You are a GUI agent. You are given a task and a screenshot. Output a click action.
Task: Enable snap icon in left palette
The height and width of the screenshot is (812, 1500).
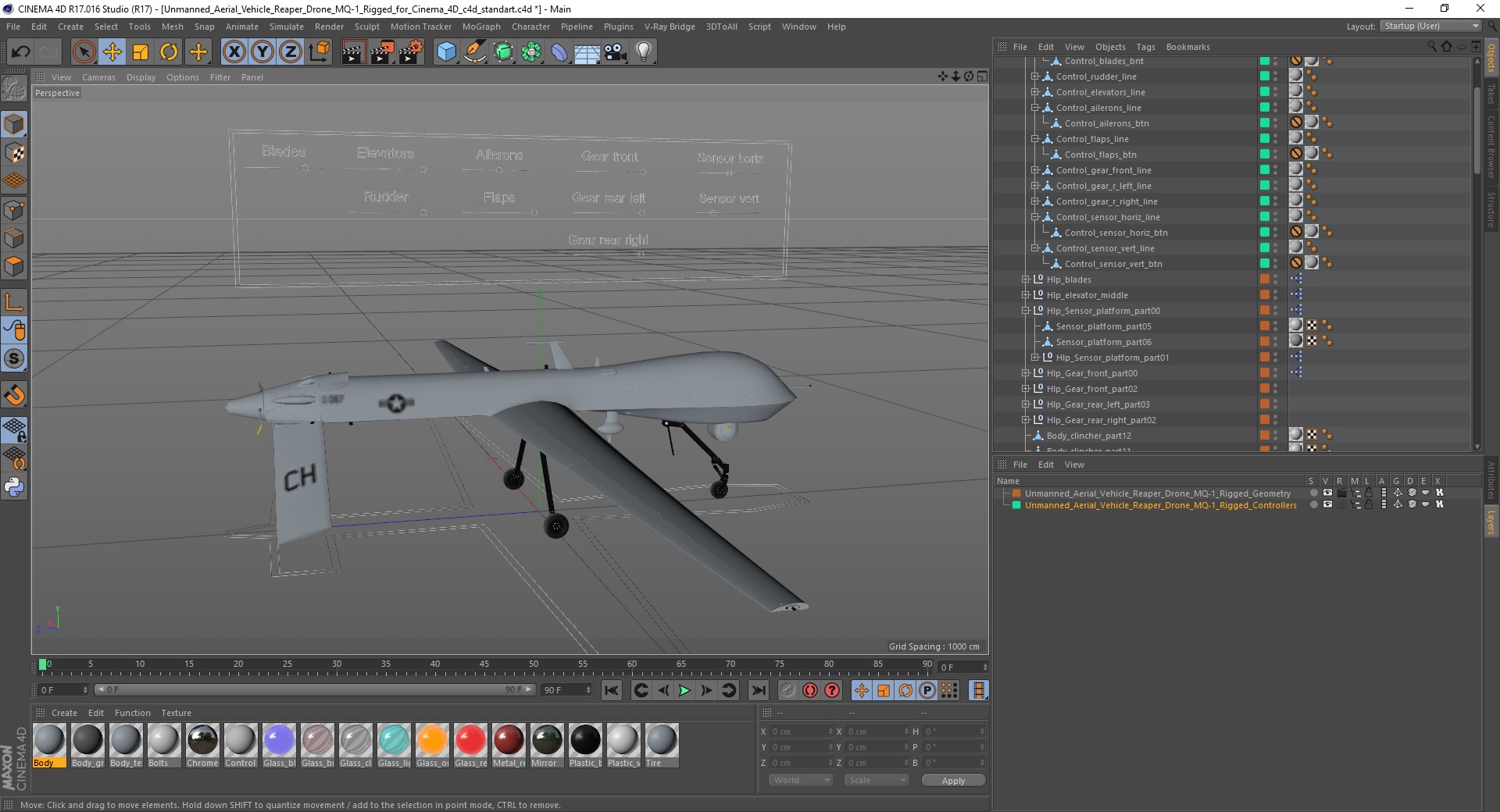[x=14, y=395]
